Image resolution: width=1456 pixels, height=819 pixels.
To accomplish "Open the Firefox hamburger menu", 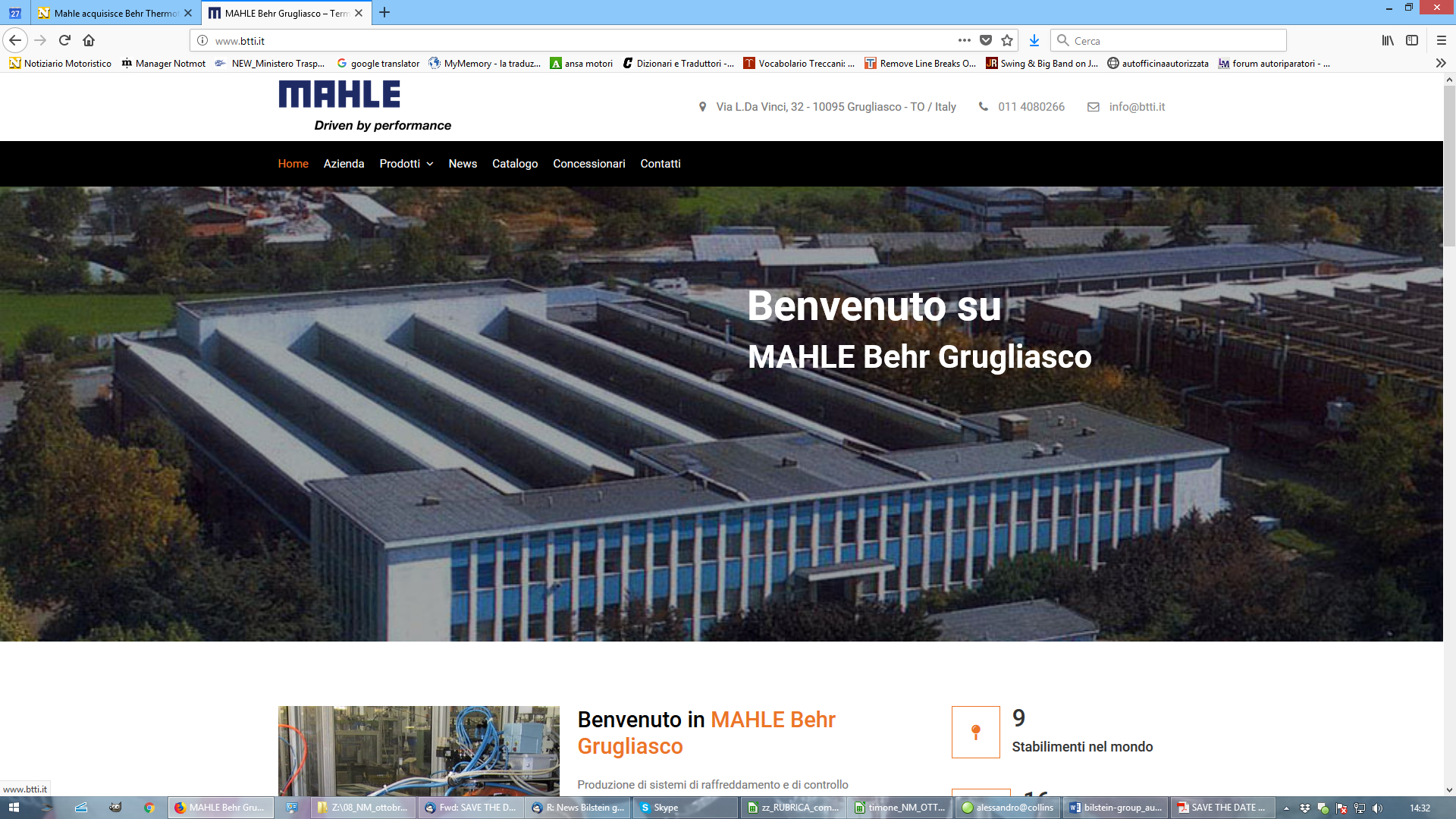I will (1441, 40).
